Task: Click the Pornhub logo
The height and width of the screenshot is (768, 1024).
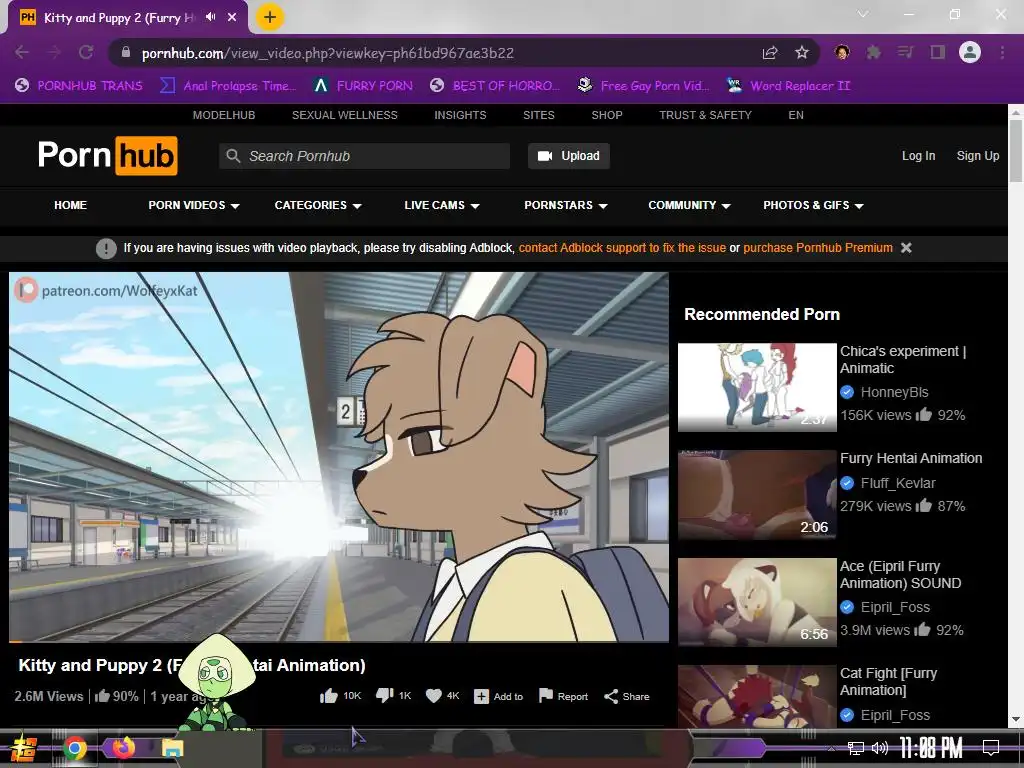Action: [x=107, y=155]
